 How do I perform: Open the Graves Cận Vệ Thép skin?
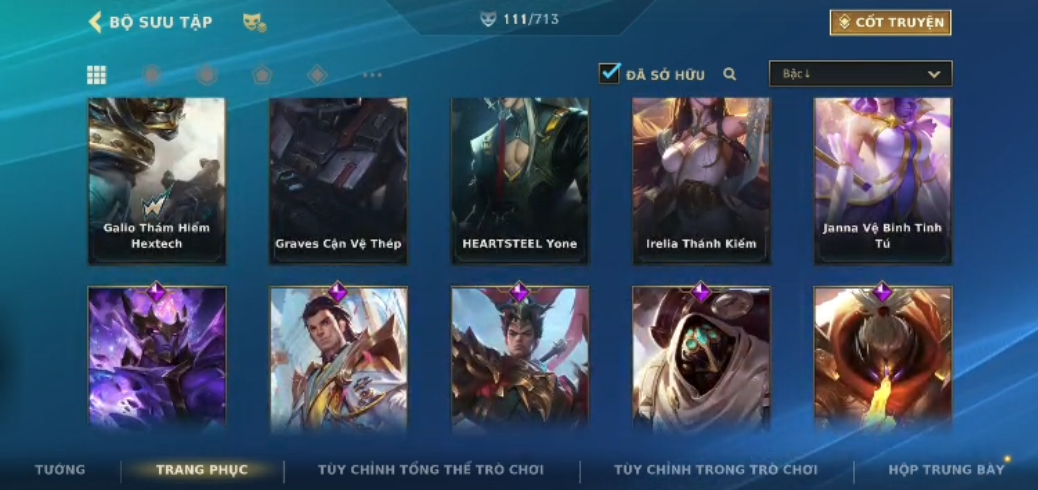click(x=338, y=181)
